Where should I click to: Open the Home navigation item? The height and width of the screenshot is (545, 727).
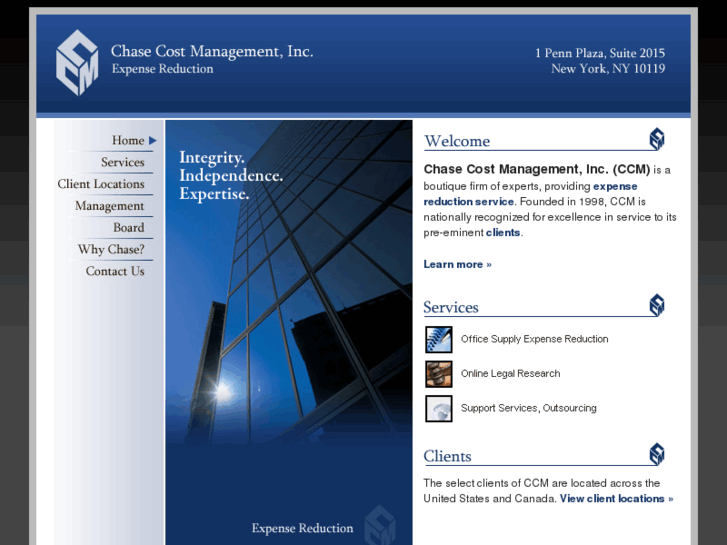coord(128,140)
